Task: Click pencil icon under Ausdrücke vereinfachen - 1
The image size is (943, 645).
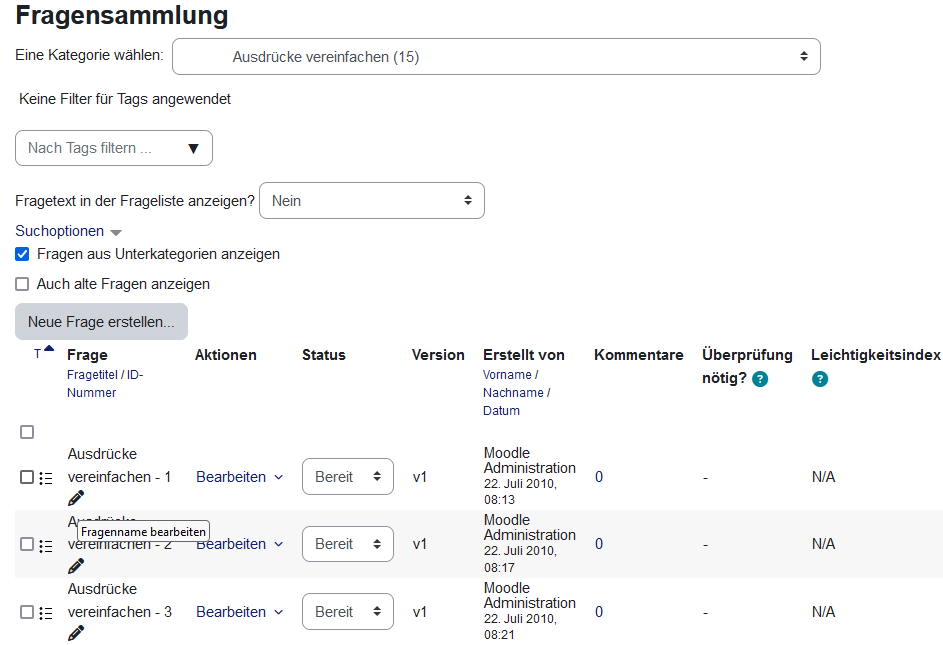Action: point(76,498)
